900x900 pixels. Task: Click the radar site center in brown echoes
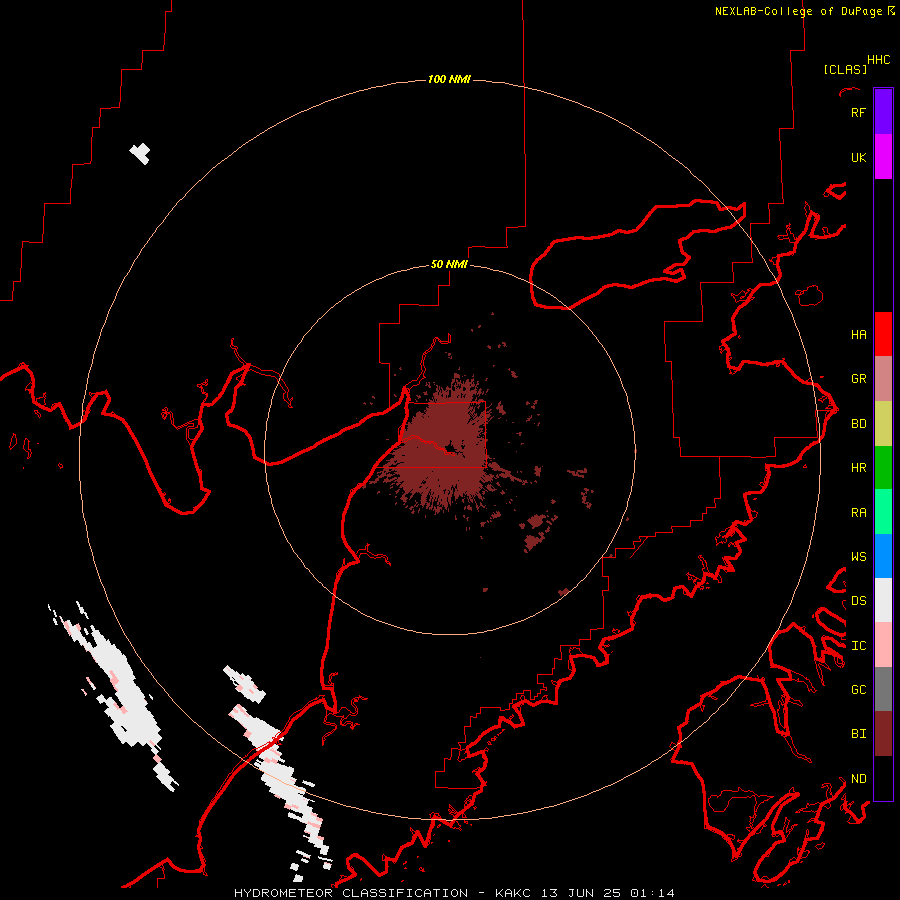[x=450, y=449]
